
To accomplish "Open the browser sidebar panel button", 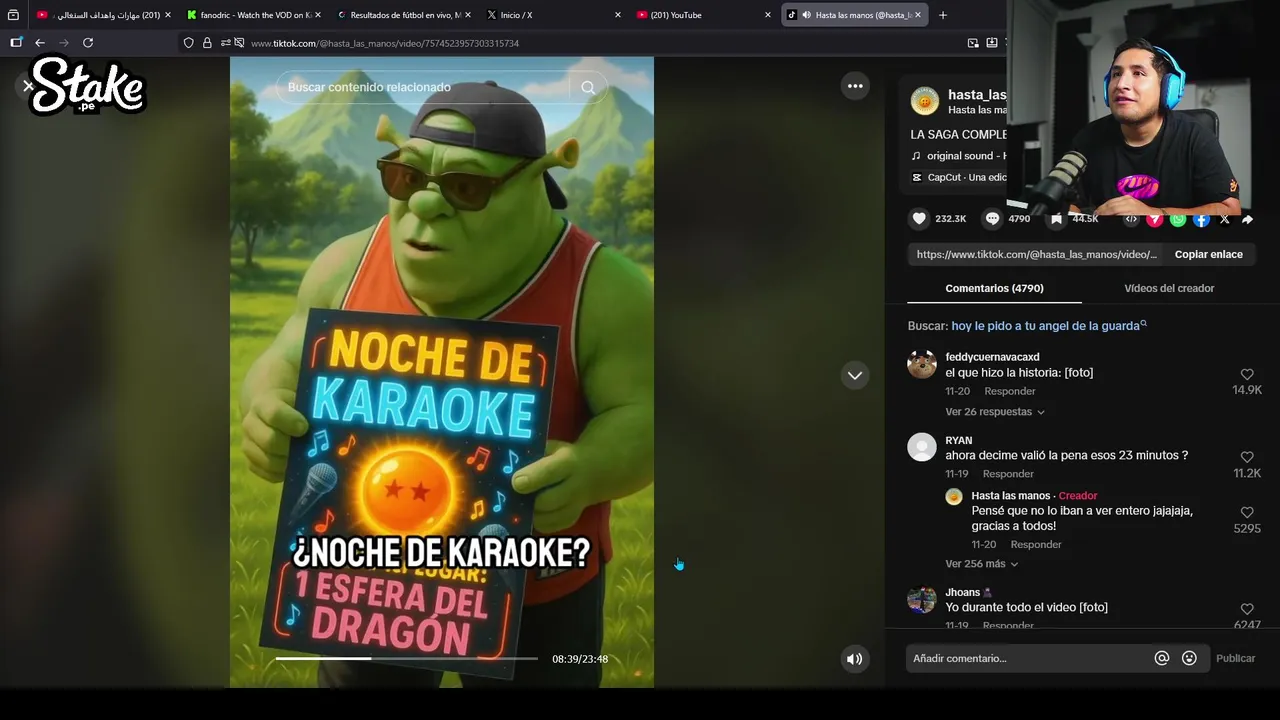I will tap(16, 43).
